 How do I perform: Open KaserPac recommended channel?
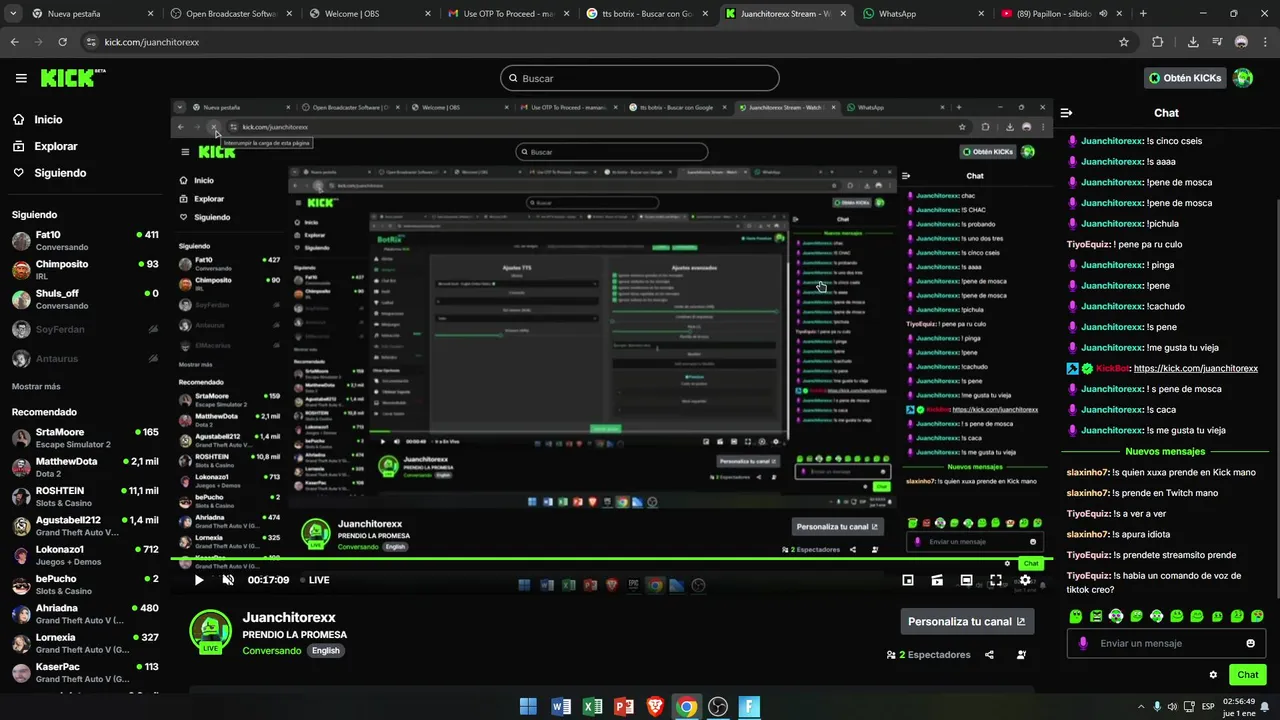85,672
